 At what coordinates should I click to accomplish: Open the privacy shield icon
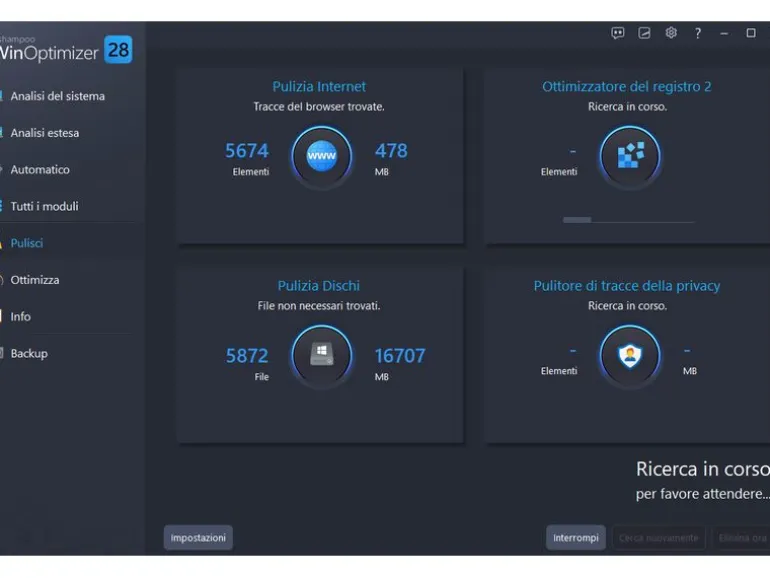(630, 355)
